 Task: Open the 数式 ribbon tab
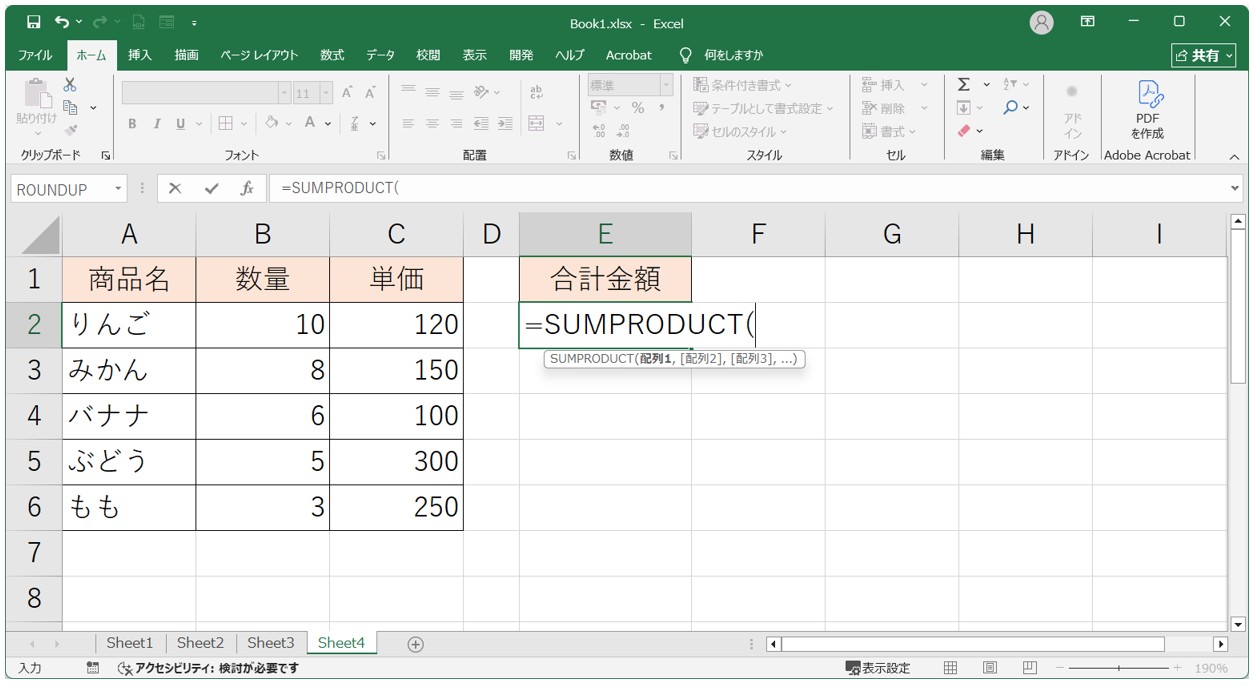(x=332, y=55)
